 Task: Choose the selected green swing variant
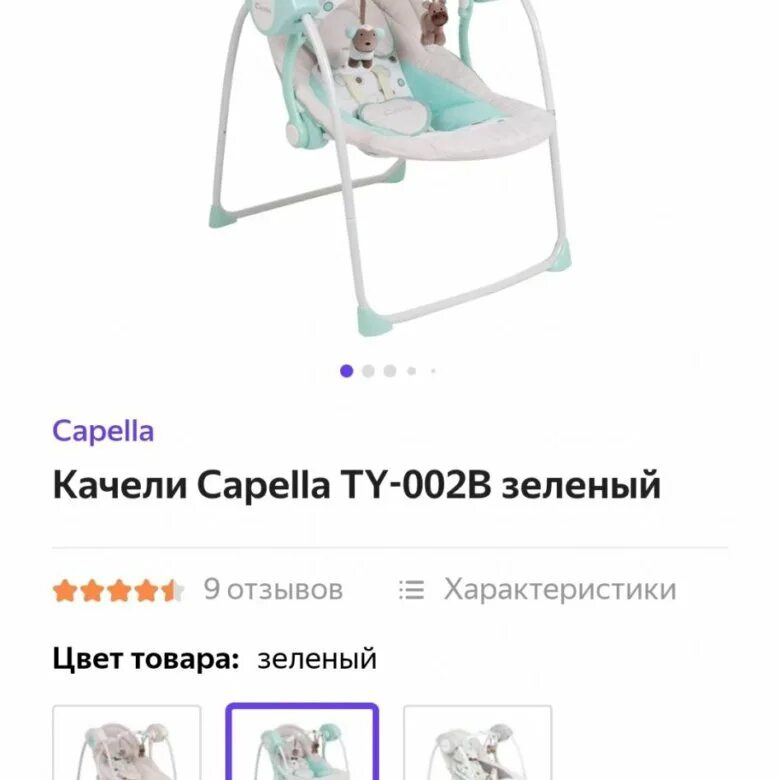pos(302,742)
